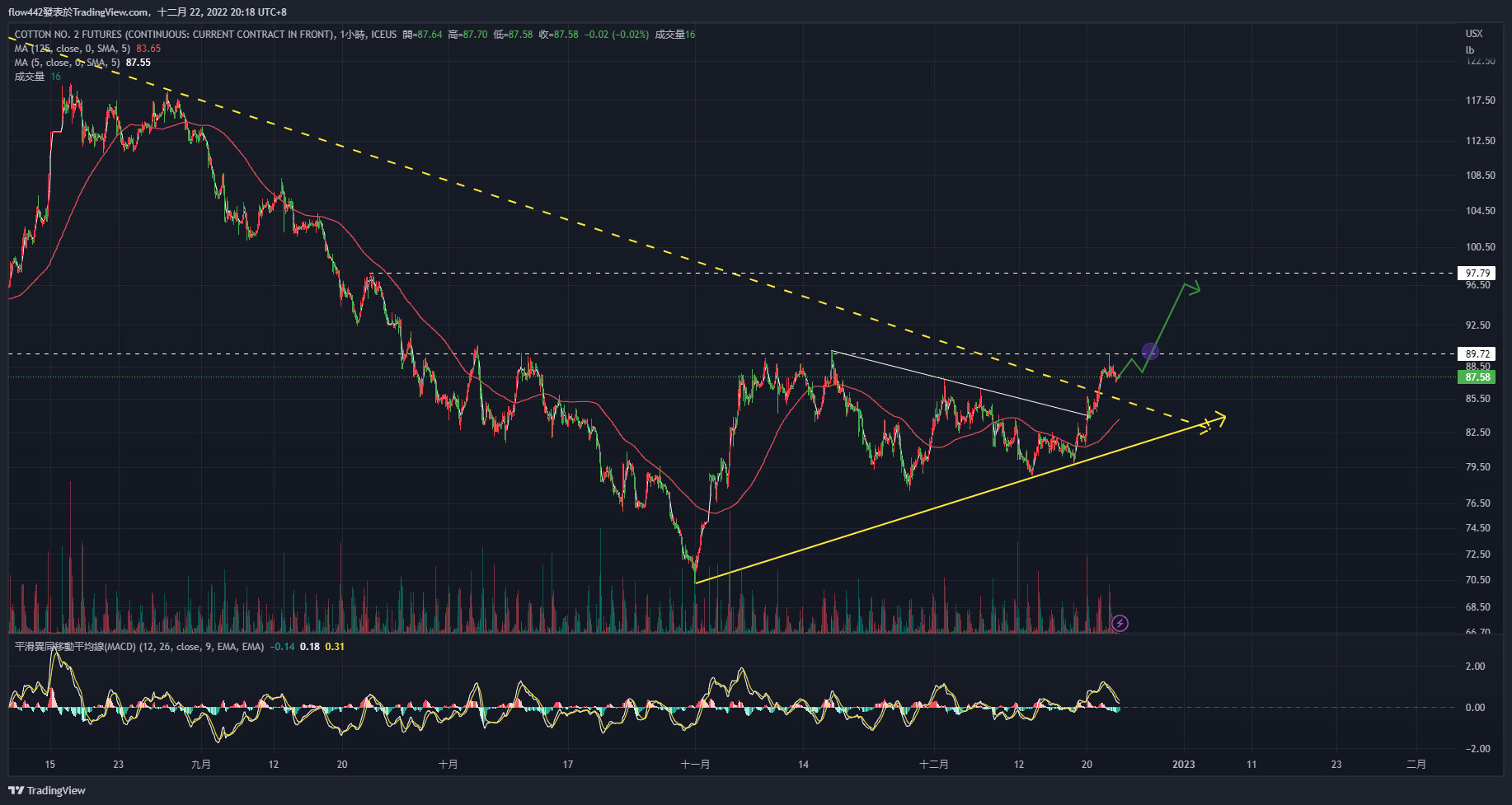1512x805 pixels.
Task: Click 72.50 on the price axis
Action: 1477,555
